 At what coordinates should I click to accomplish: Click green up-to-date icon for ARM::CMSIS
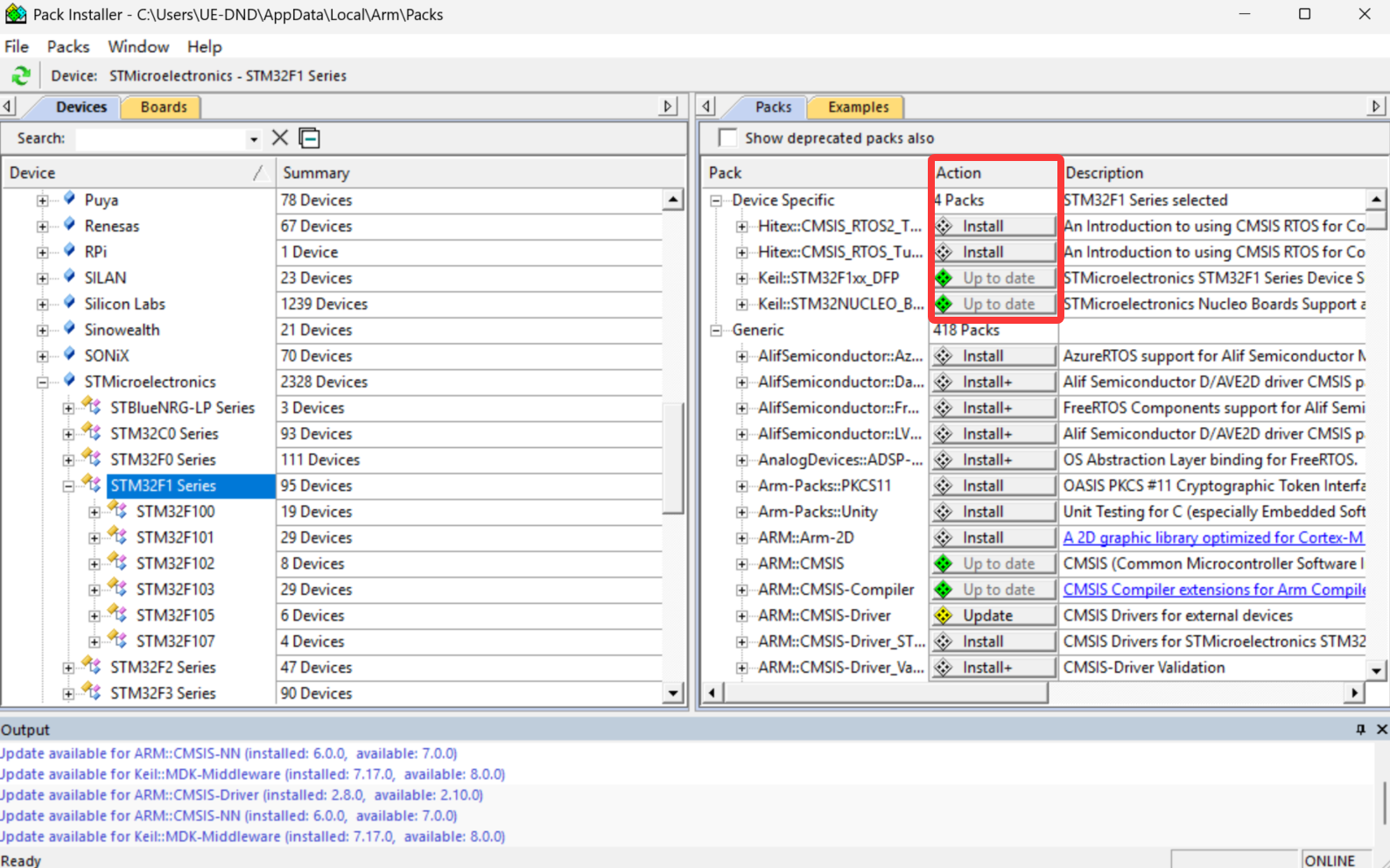point(944,563)
